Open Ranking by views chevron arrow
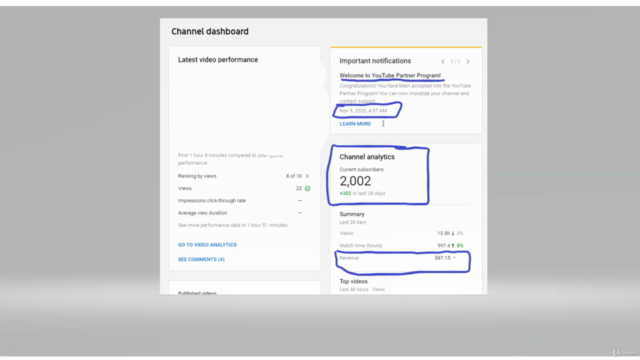 [307, 176]
